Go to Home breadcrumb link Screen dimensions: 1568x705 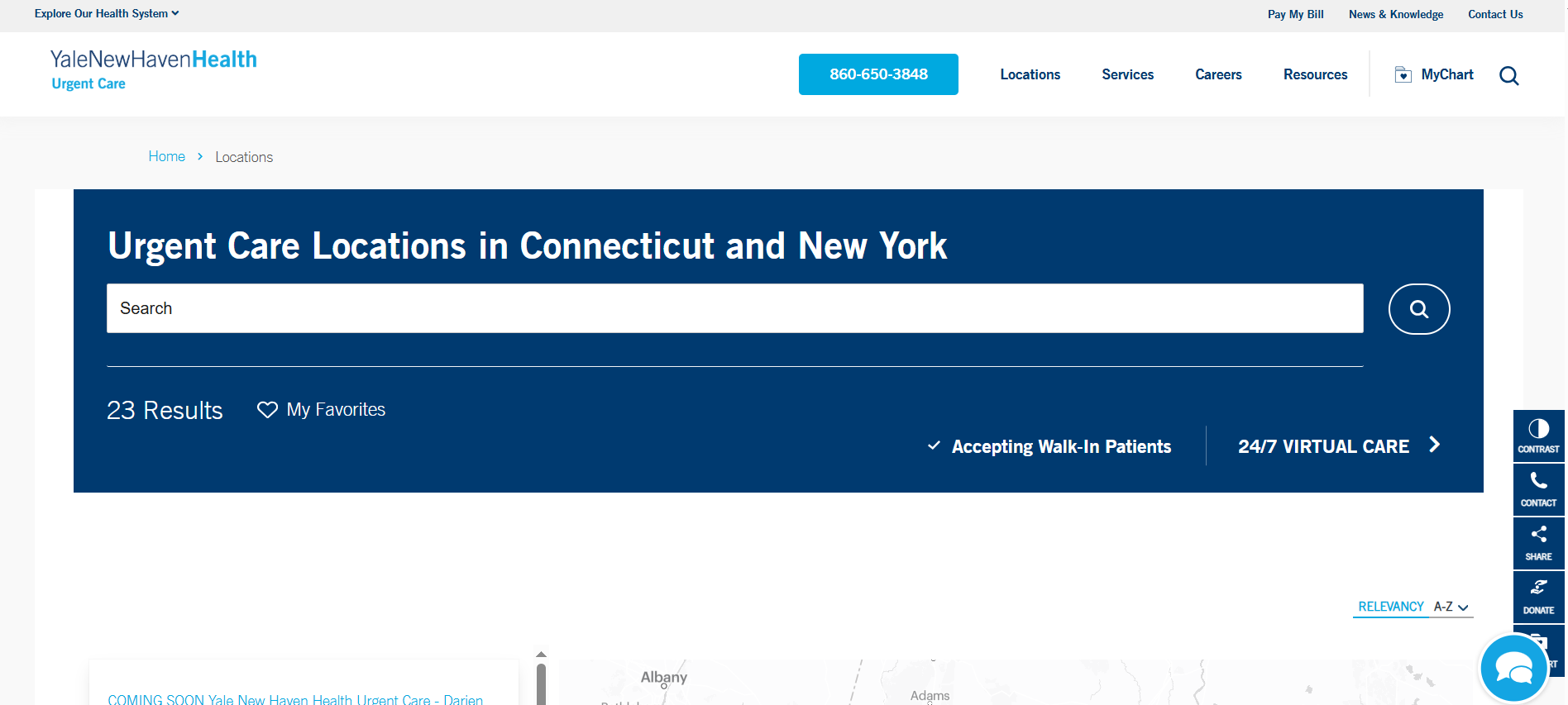[166, 156]
